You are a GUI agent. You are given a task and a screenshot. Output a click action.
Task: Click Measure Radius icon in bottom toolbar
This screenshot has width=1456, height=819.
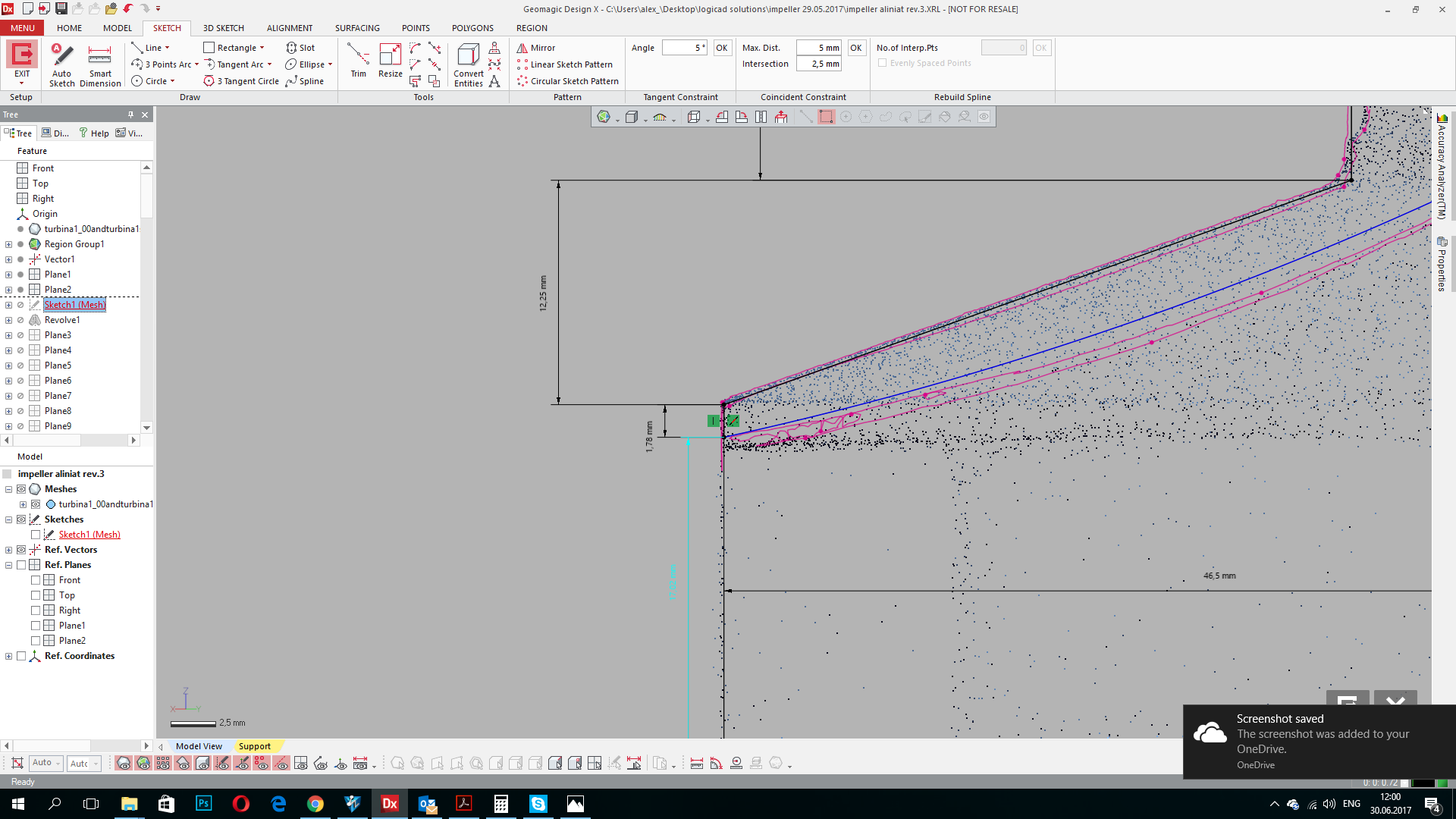point(736,764)
